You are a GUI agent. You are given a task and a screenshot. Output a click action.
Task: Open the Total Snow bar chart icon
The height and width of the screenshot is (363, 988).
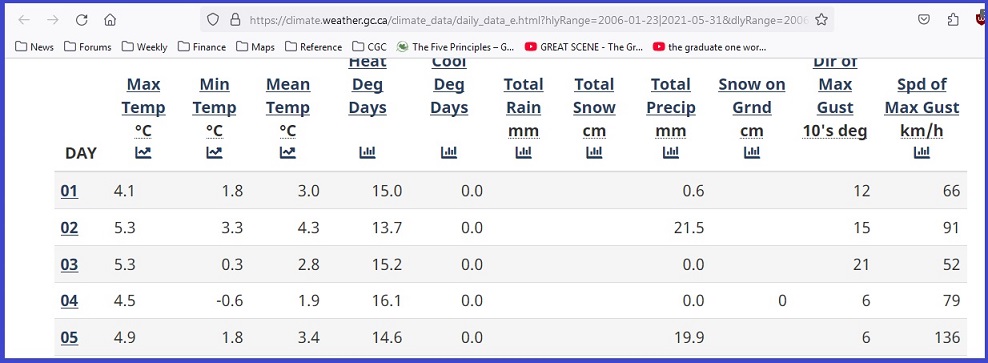[x=594, y=152]
